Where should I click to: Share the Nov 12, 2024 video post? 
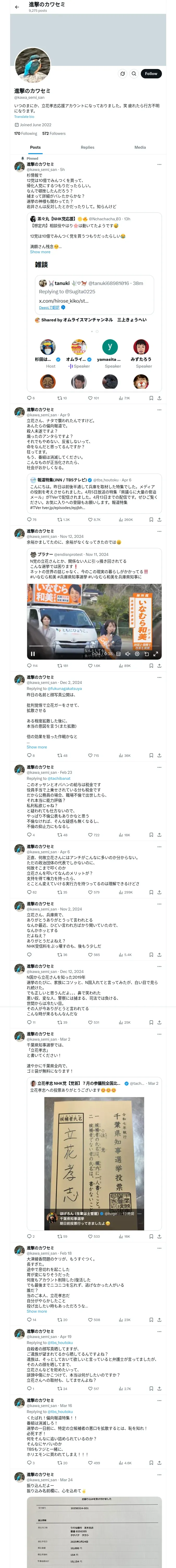click(x=159, y=665)
